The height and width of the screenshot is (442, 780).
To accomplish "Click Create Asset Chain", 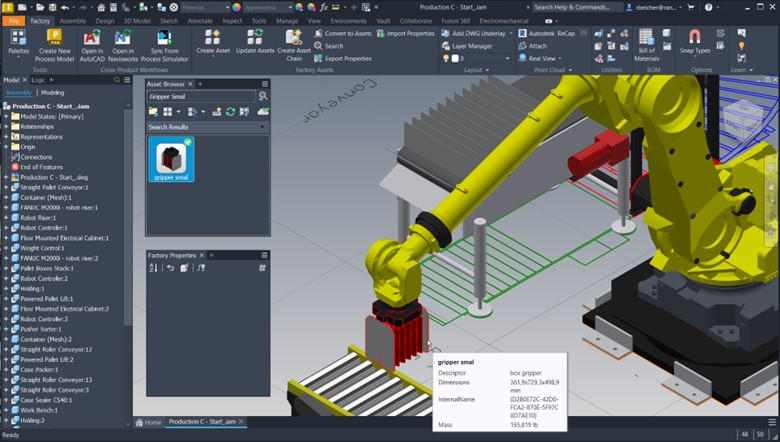I will pos(294,45).
